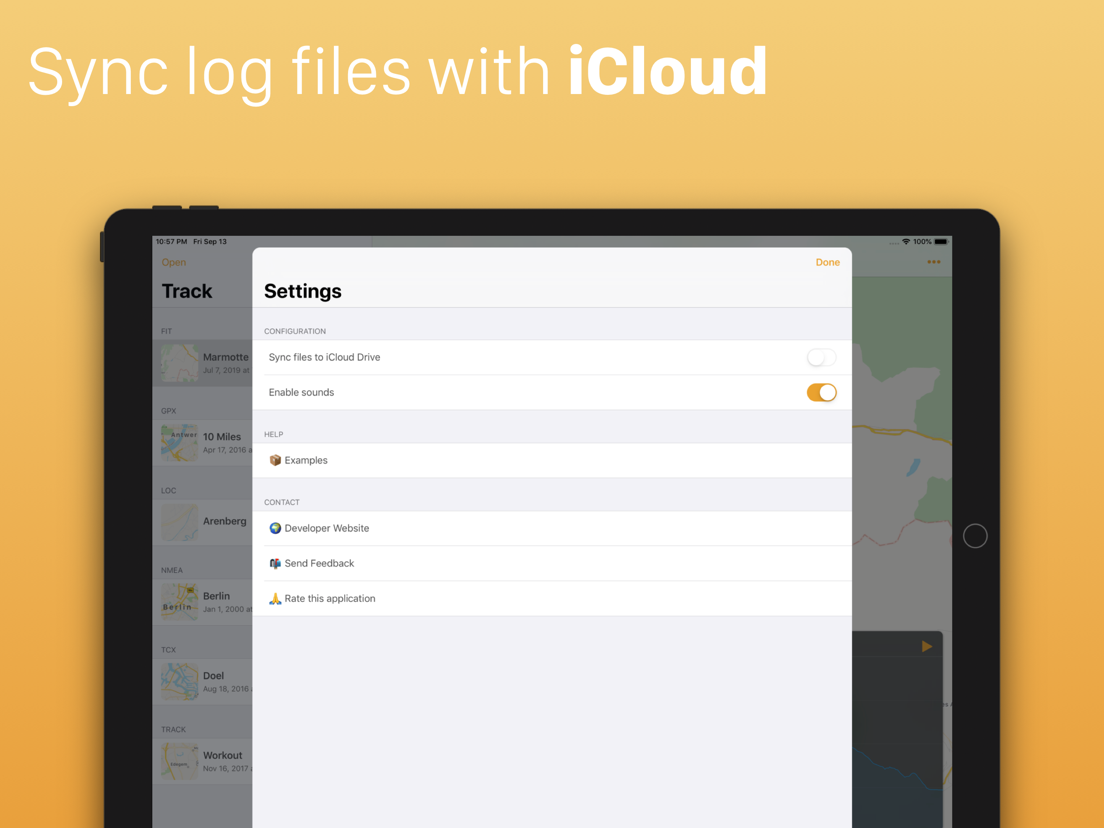The height and width of the screenshot is (828, 1104).
Task: Open the Marmotte map thumbnail
Action: (180, 363)
